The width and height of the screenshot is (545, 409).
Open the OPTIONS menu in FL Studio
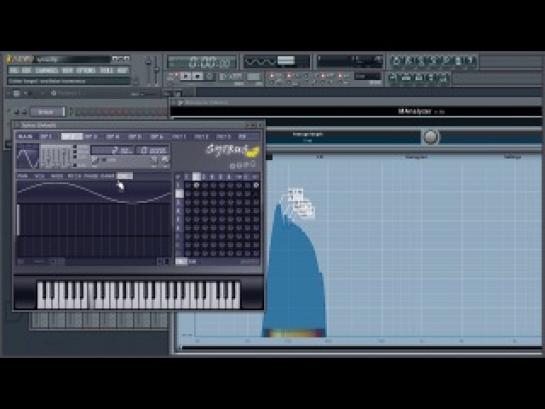coord(86,71)
